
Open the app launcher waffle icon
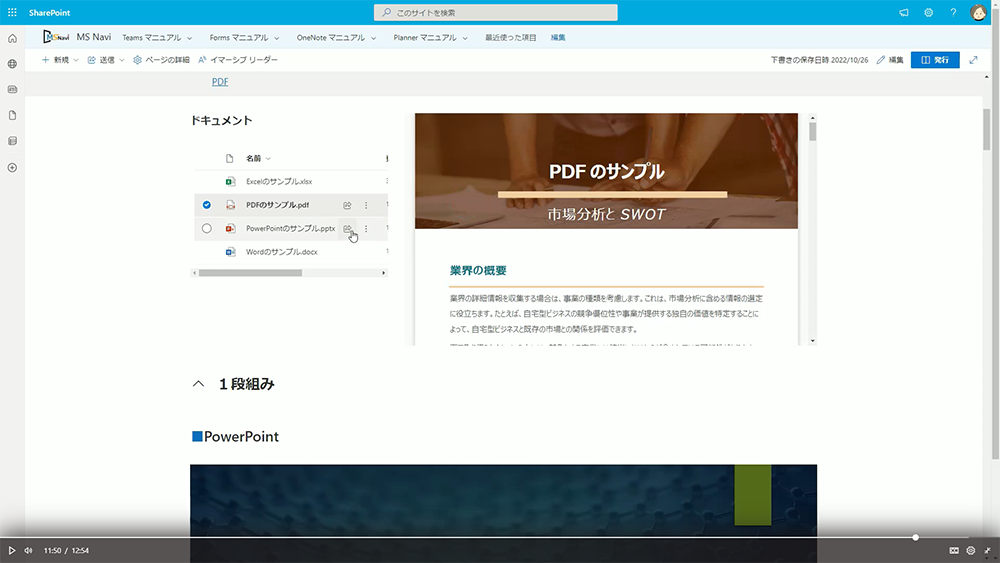point(12,12)
